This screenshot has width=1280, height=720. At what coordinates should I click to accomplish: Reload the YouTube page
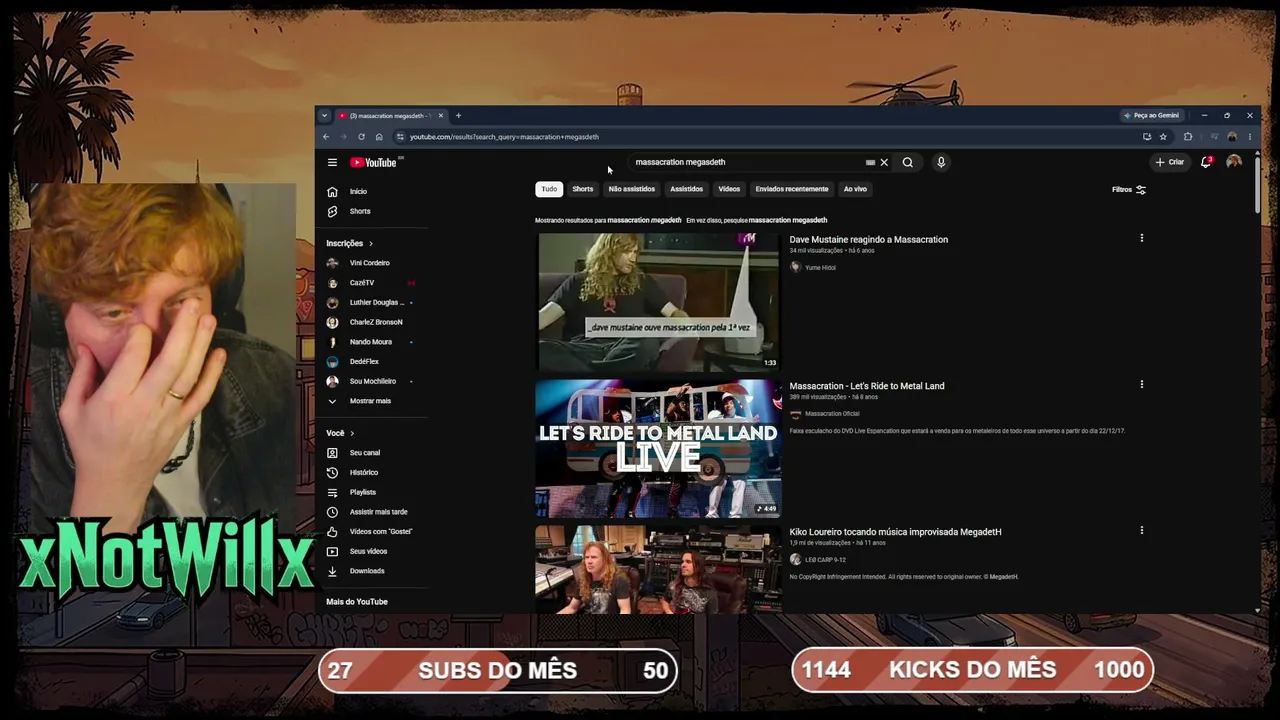361,137
